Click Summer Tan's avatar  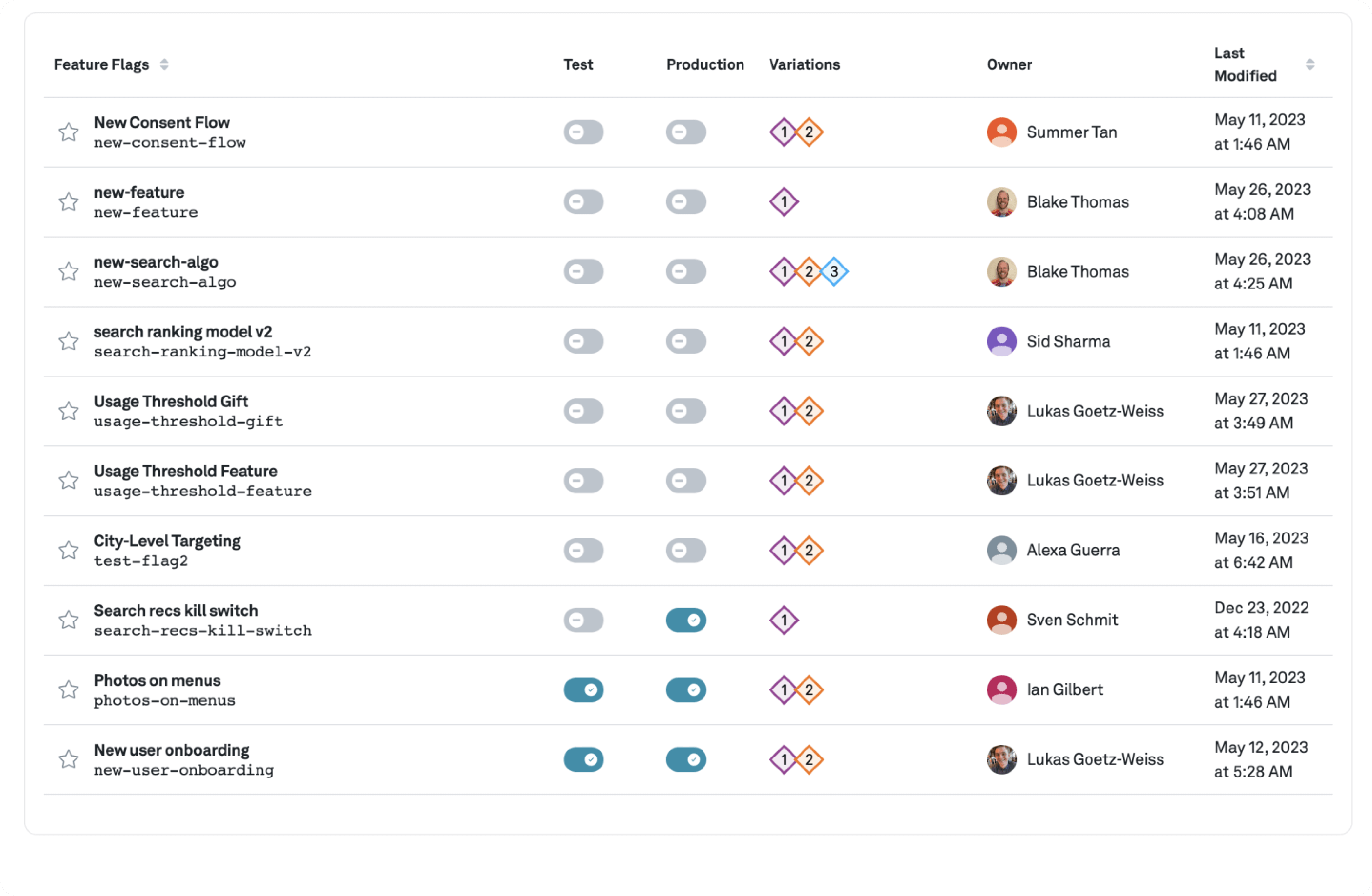coord(1001,132)
